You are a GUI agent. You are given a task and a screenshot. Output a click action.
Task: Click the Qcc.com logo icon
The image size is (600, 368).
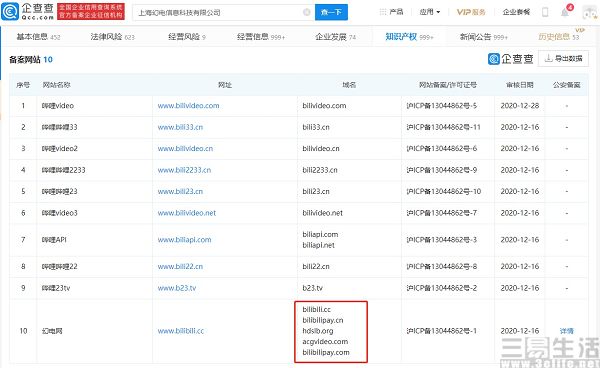10,11
